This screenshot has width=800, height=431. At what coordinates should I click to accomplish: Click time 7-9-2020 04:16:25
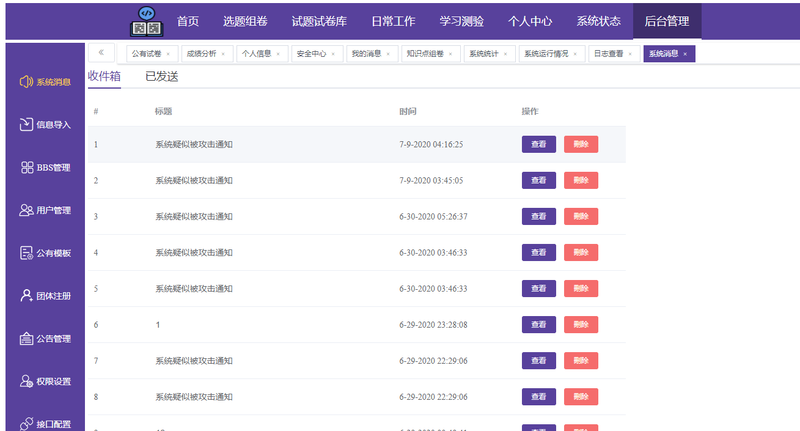tap(431, 144)
